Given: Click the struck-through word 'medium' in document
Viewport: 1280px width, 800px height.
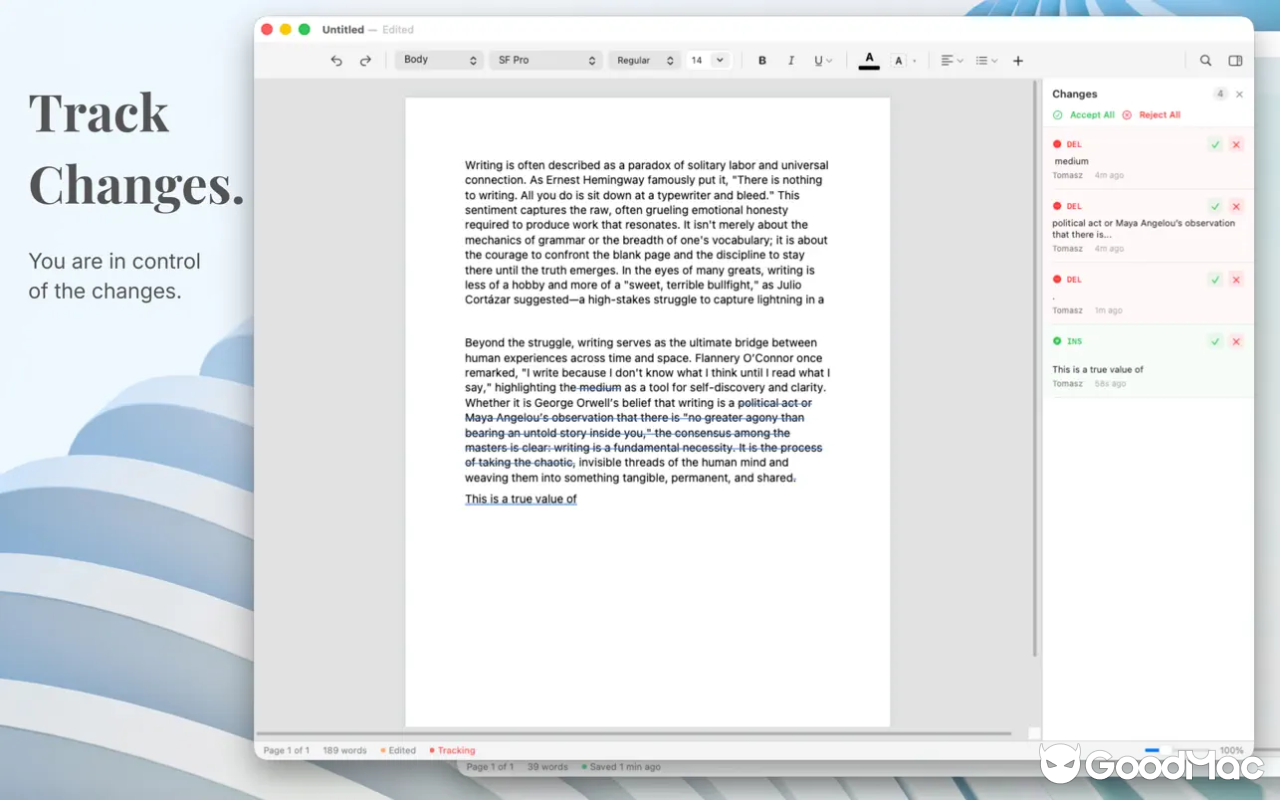Looking at the screenshot, I should point(600,388).
